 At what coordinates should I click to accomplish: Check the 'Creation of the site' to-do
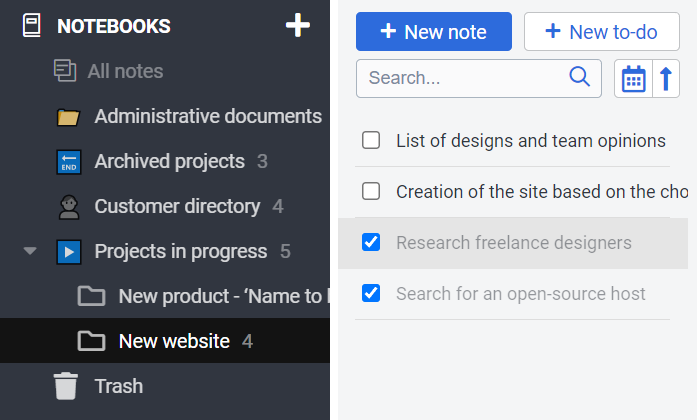tap(371, 191)
